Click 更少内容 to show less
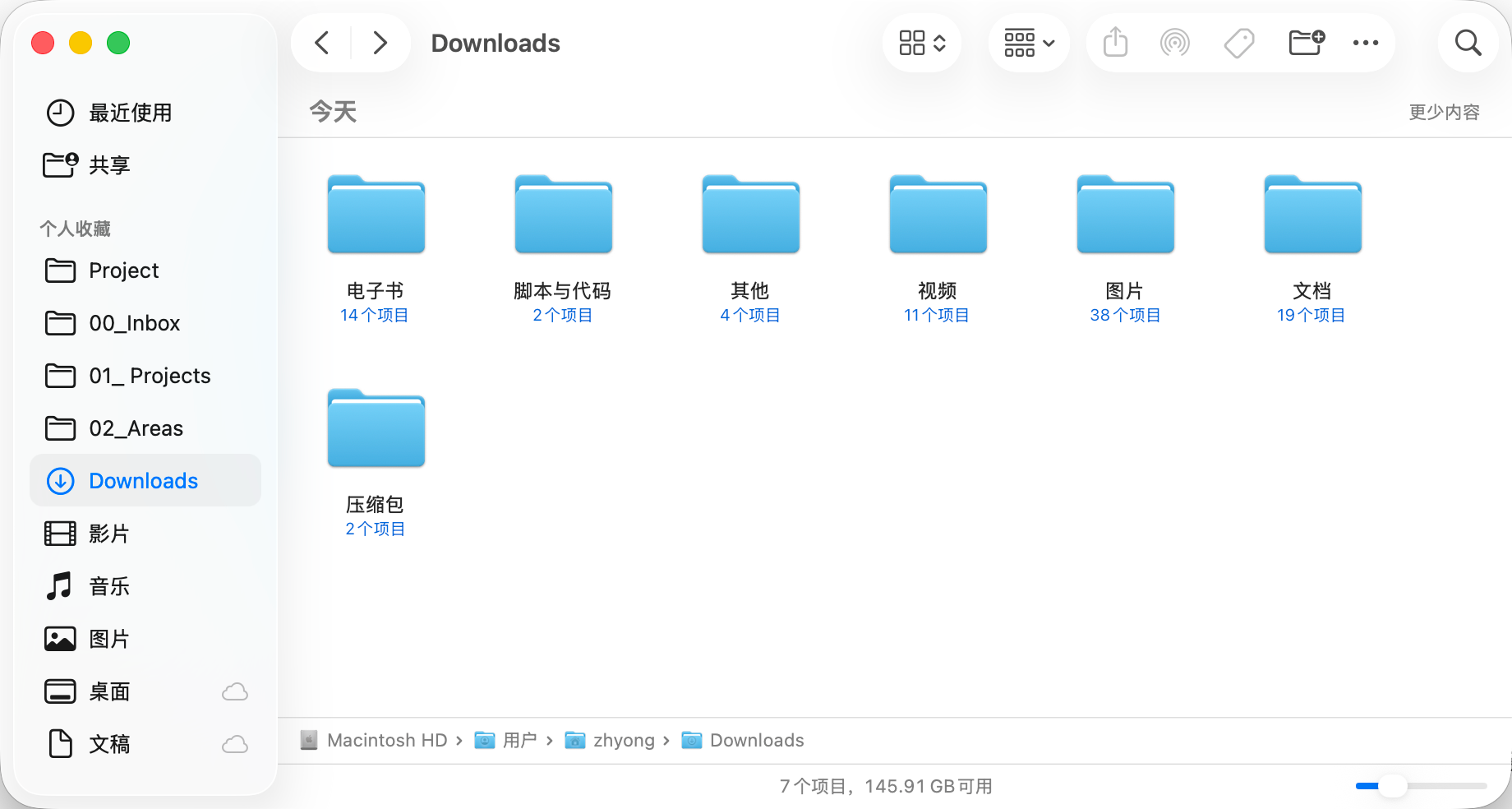This screenshot has height=809, width=1512. tap(1444, 112)
